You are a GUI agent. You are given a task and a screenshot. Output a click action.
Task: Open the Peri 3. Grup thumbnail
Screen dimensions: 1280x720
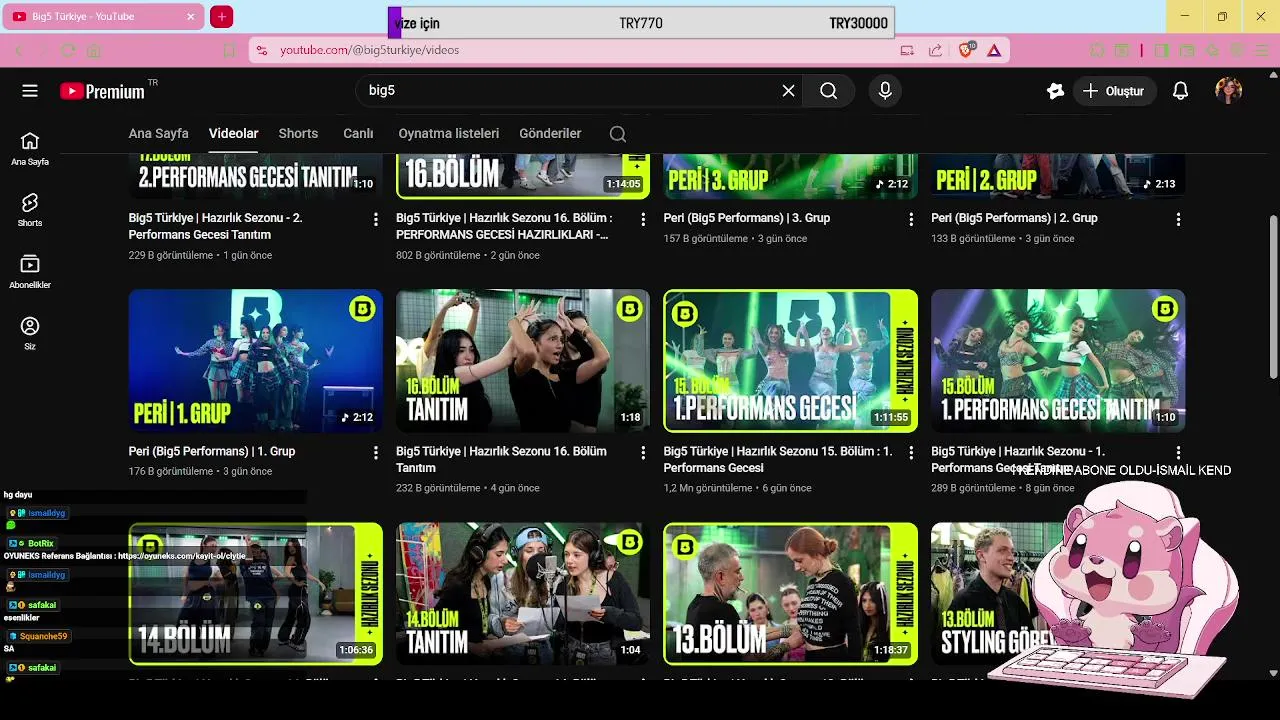791,177
